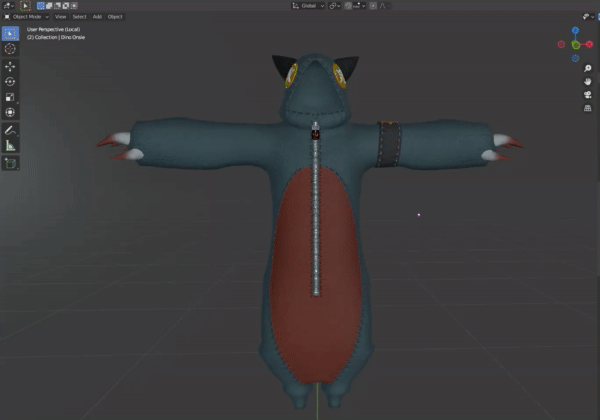The width and height of the screenshot is (600, 420).
Task: Select the Measure tool
Action: (x=10, y=145)
